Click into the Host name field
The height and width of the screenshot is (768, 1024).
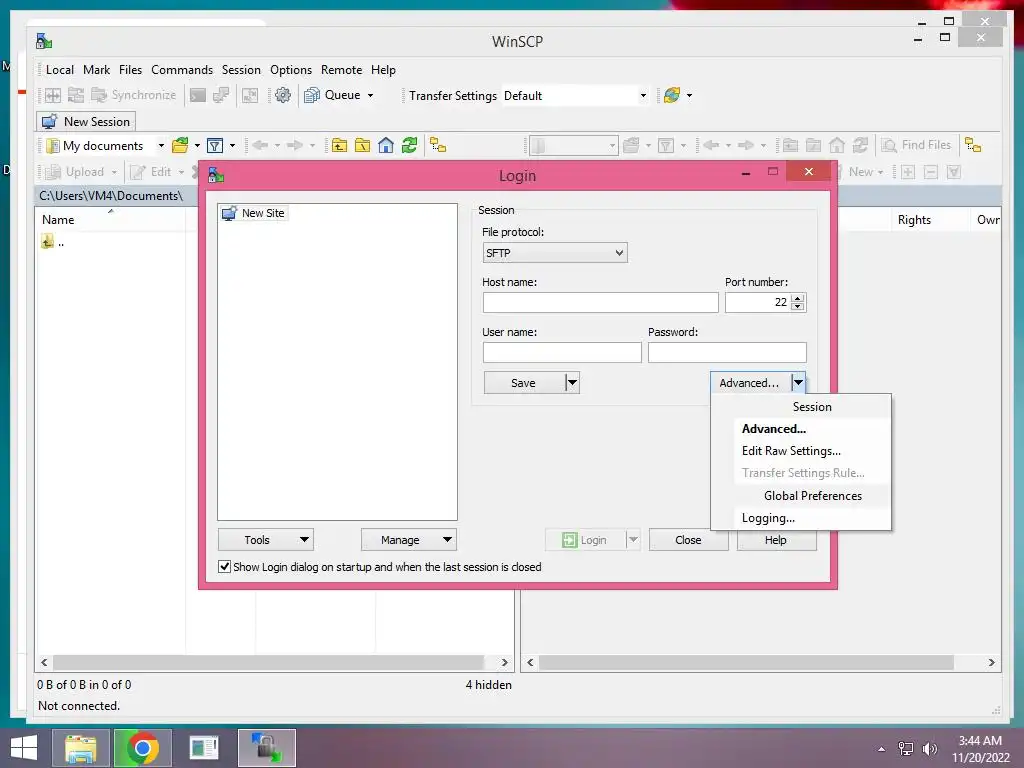pos(600,302)
